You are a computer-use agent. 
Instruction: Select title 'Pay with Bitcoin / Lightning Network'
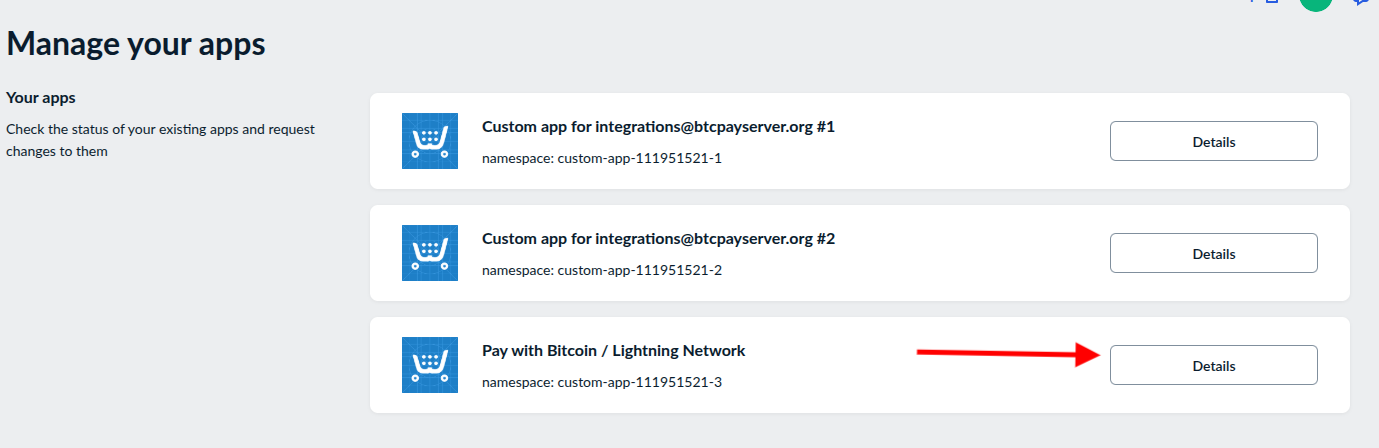click(614, 351)
